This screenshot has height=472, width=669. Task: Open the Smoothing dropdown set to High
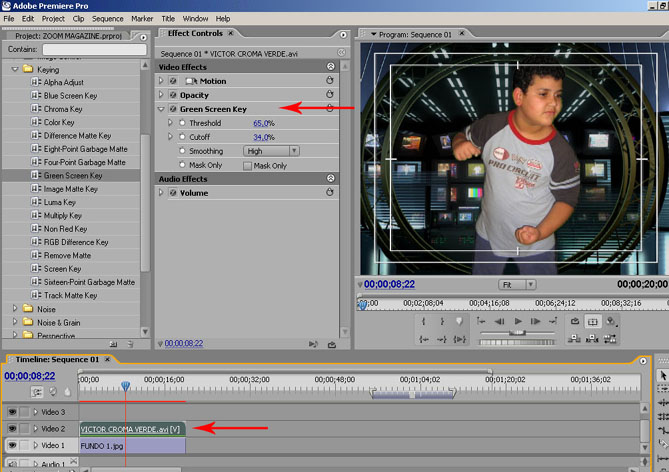point(267,151)
